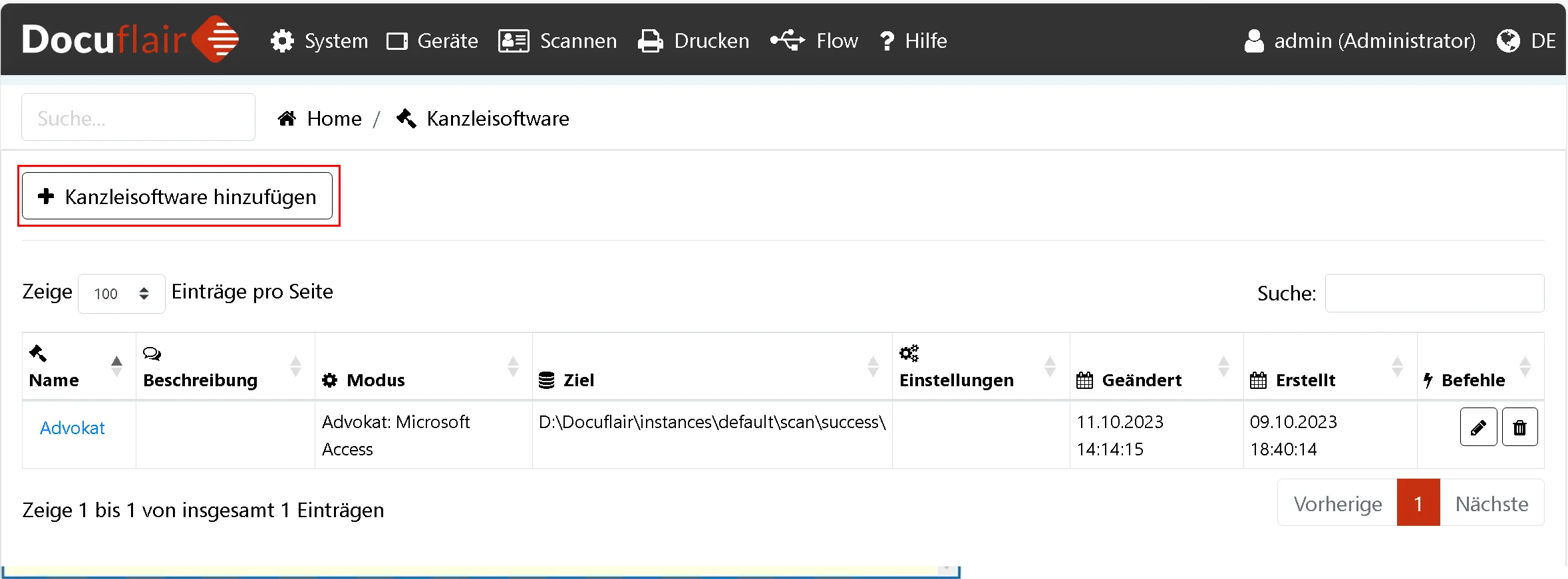Open the Advokat link

pos(73,428)
